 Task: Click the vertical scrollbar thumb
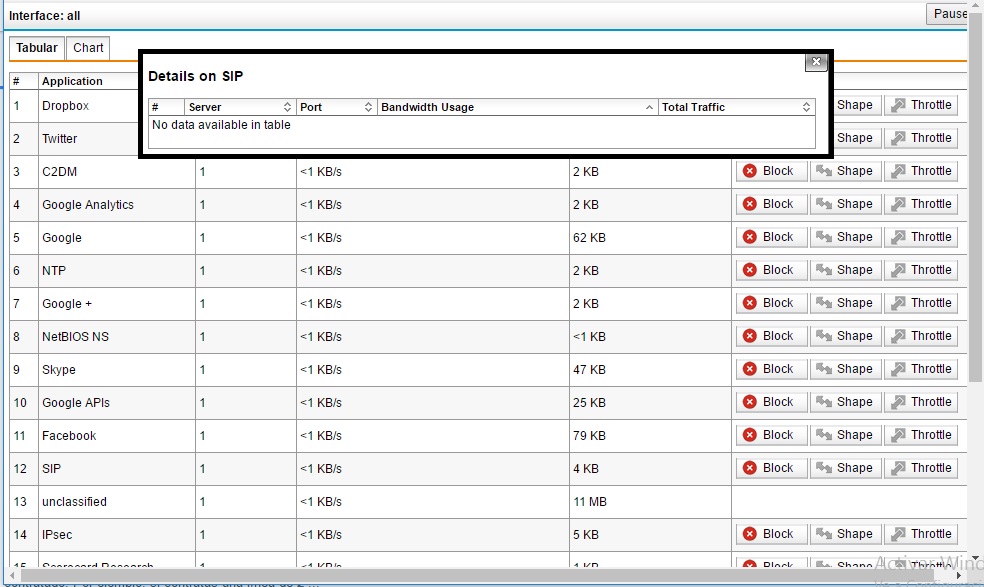point(975,195)
